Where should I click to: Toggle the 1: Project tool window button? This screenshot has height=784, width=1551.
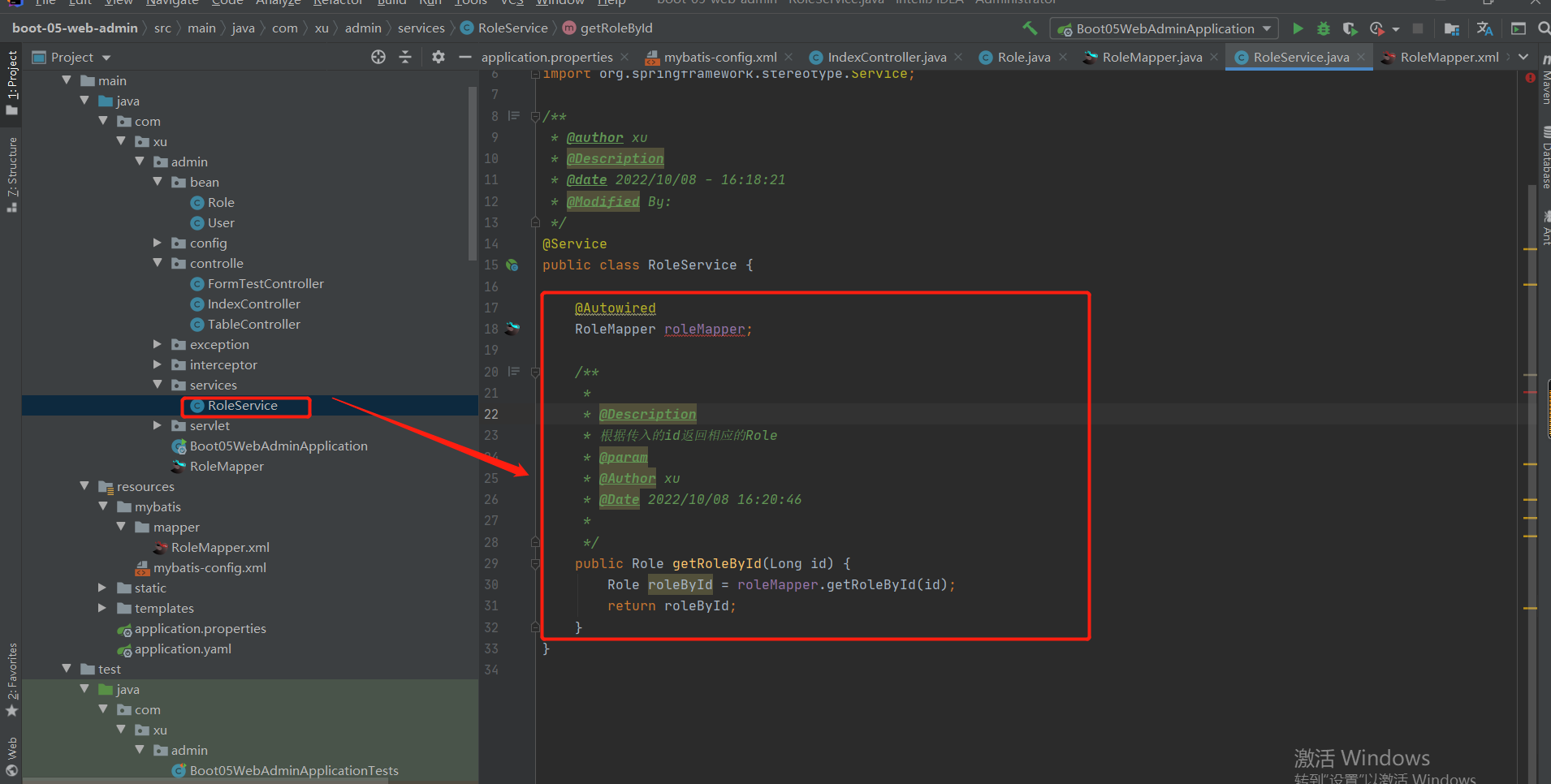click(11, 82)
